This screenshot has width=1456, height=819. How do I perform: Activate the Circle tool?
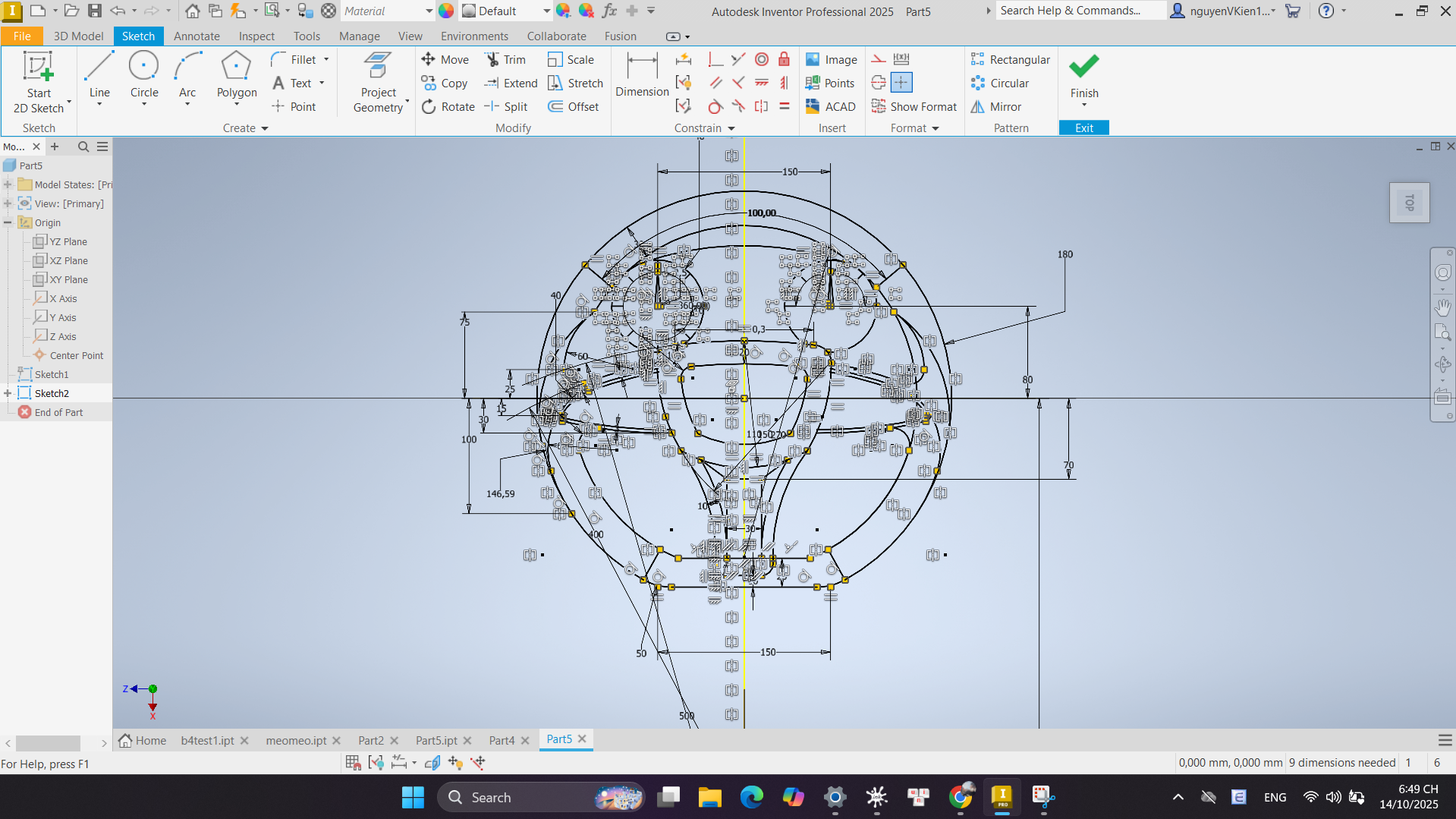[x=144, y=75]
